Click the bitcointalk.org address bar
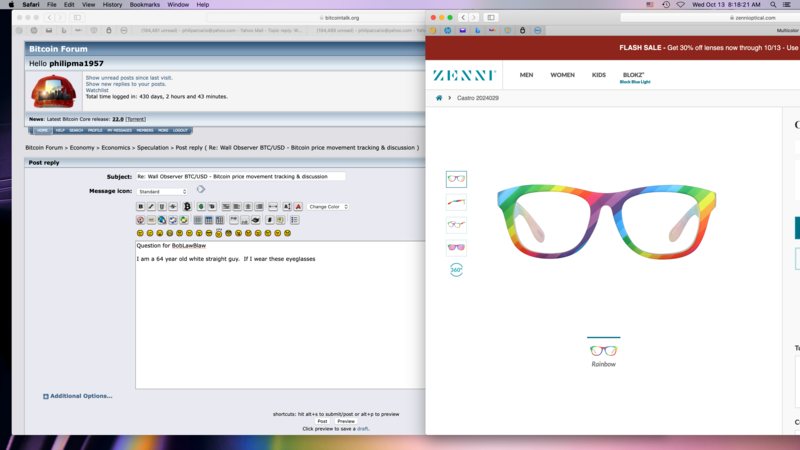This screenshot has width=800, height=450. pyautogui.click(x=315, y=17)
